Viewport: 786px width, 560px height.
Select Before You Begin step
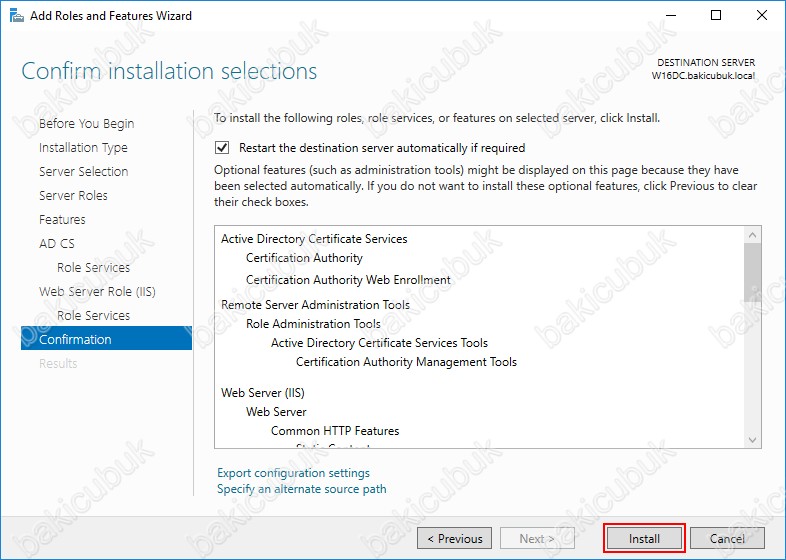click(87, 123)
